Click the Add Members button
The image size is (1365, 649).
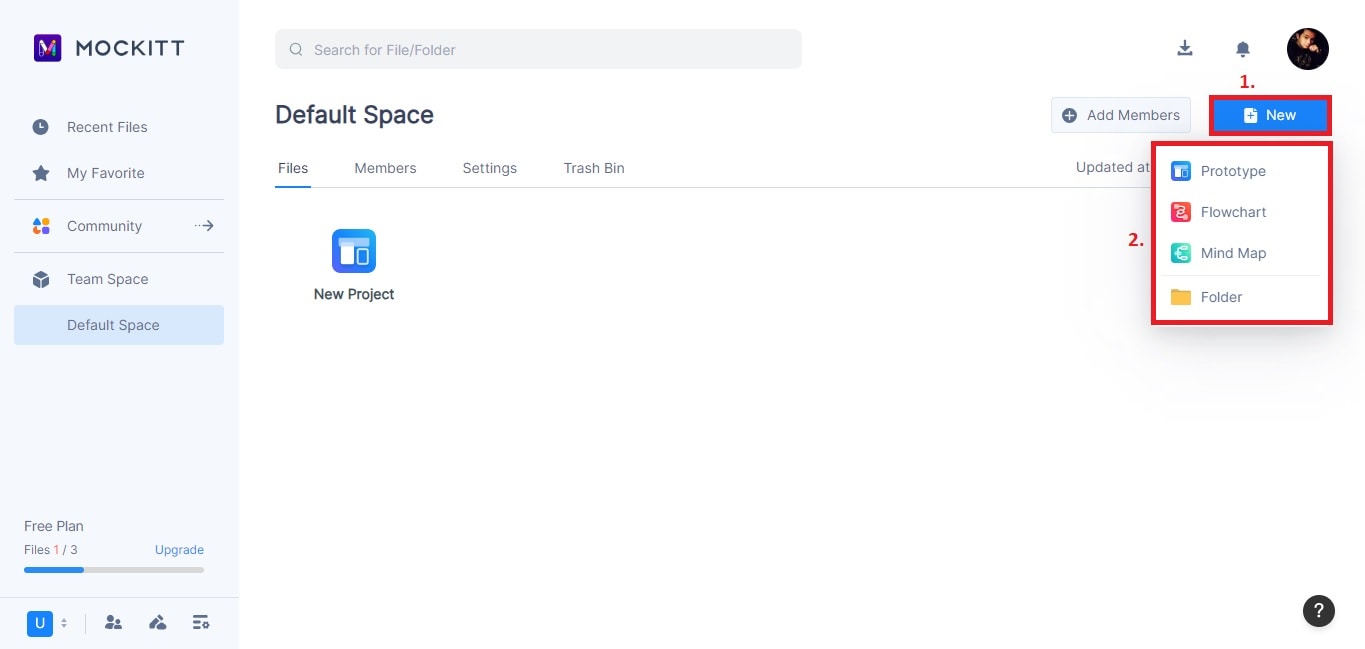[x=1121, y=115]
